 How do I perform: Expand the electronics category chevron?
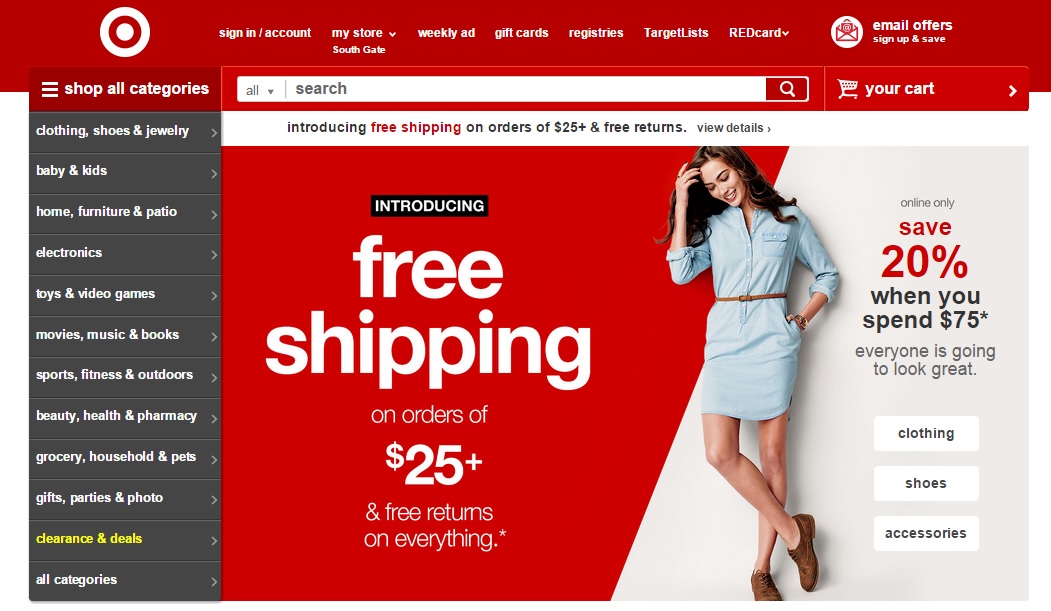[214, 255]
